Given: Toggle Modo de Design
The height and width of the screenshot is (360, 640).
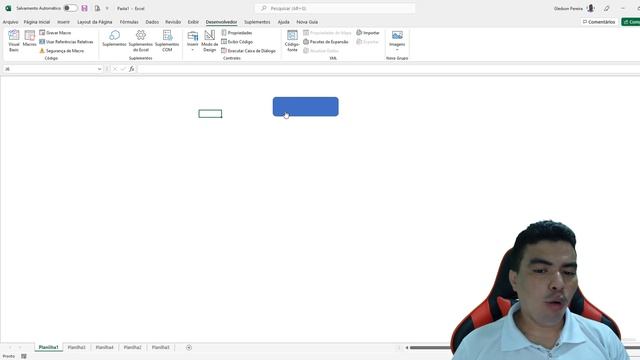Looking at the screenshot, I should coord(209,41).
